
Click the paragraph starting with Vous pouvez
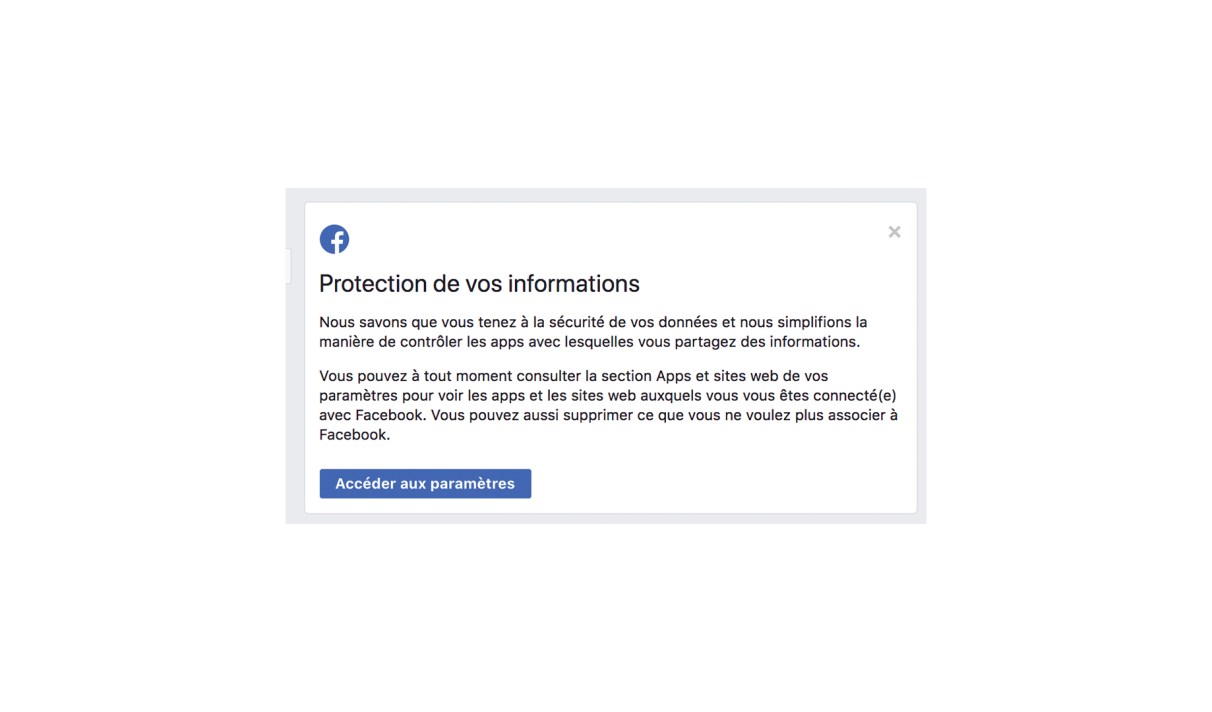point(608,405)
